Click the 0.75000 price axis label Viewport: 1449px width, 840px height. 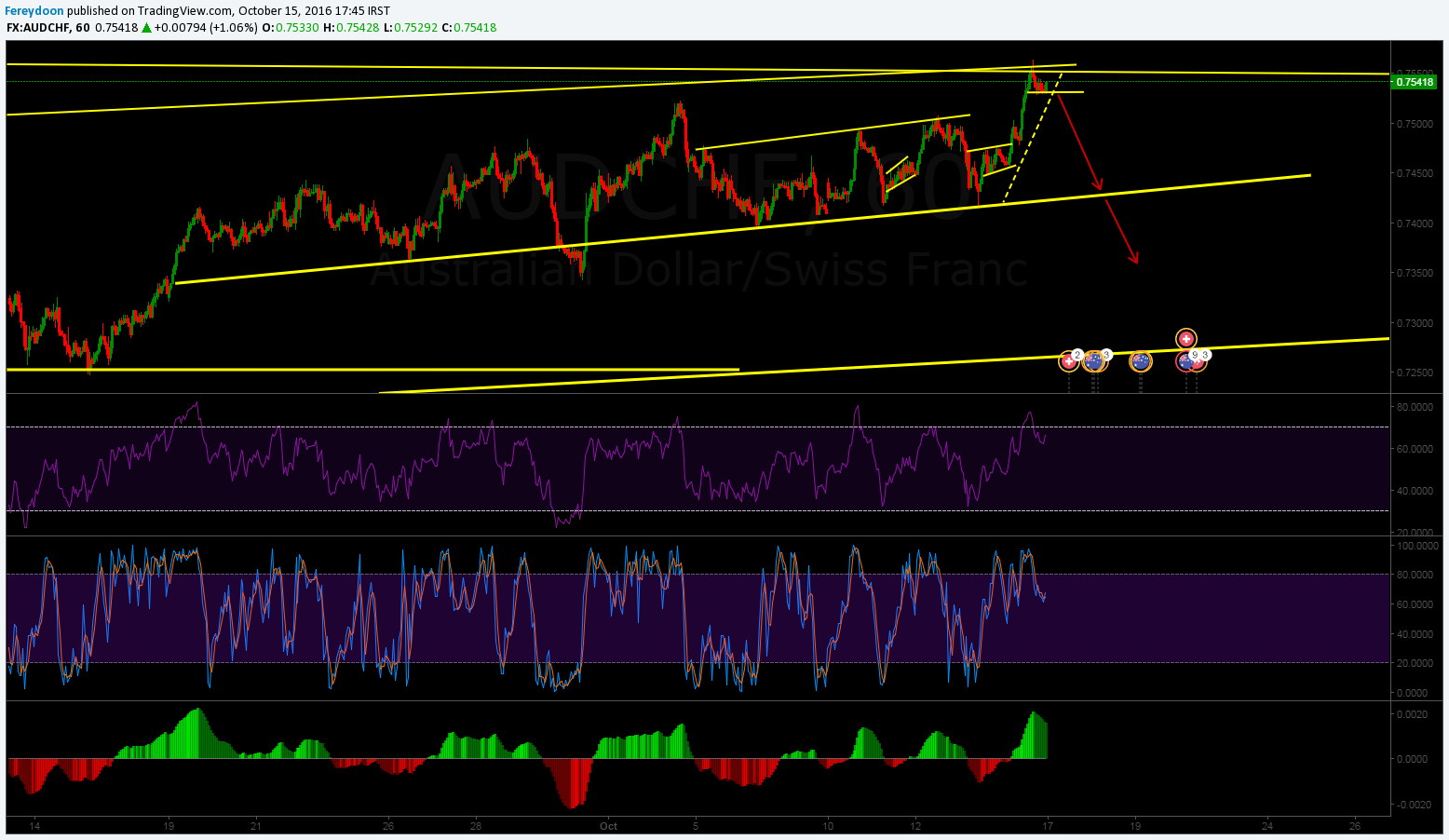1414,124
